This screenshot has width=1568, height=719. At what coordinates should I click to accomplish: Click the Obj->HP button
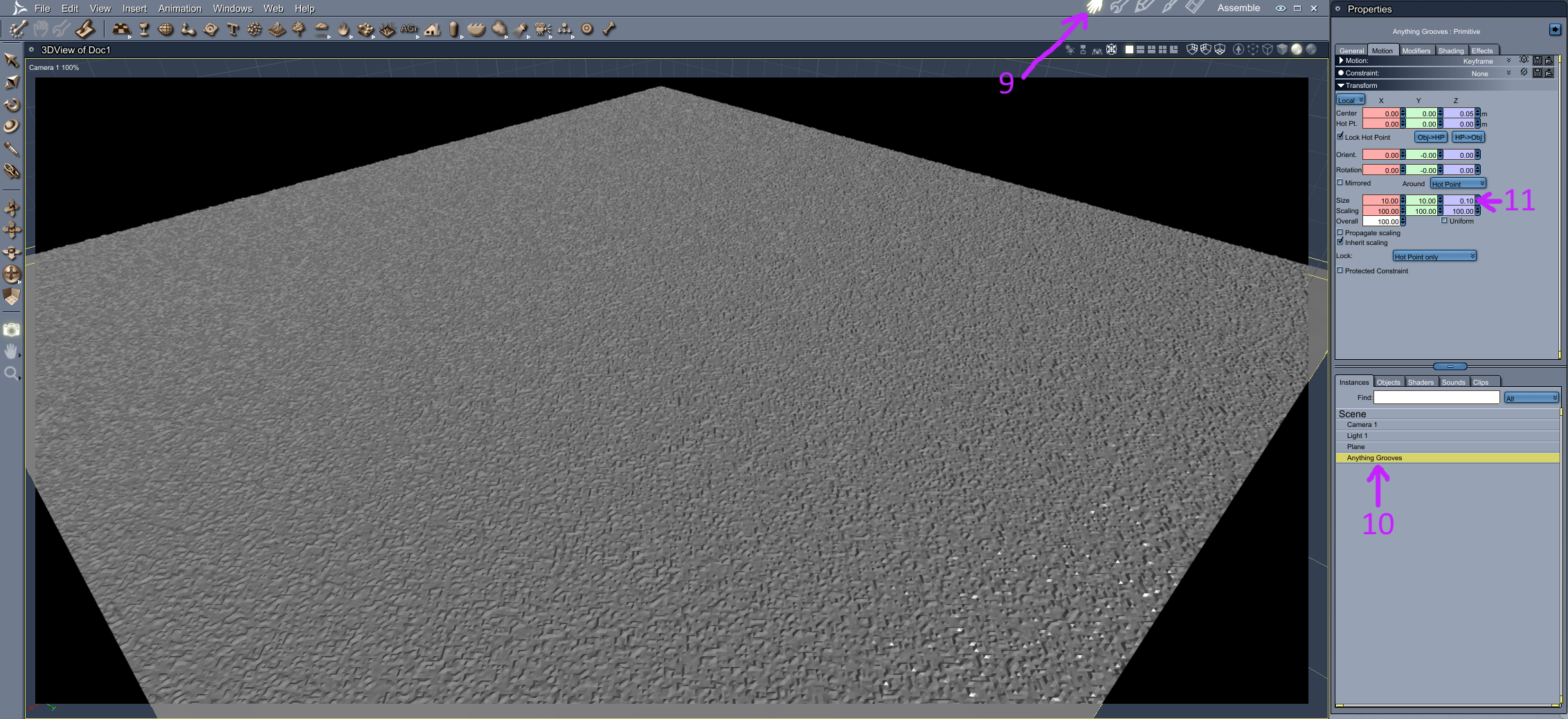pos(1431,137)
